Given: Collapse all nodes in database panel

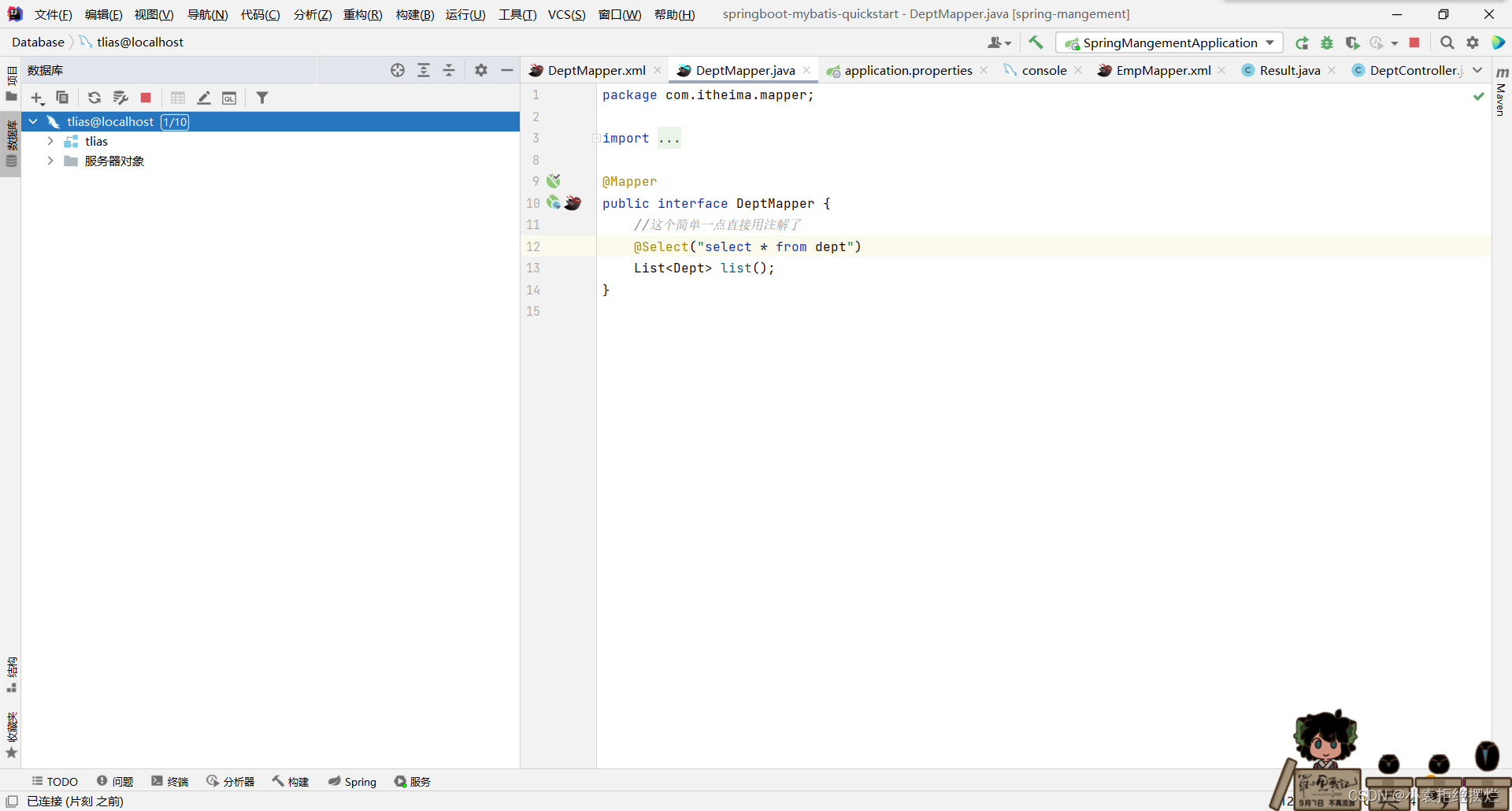Looking at the screenshot, I should click(x=449, y=70).
